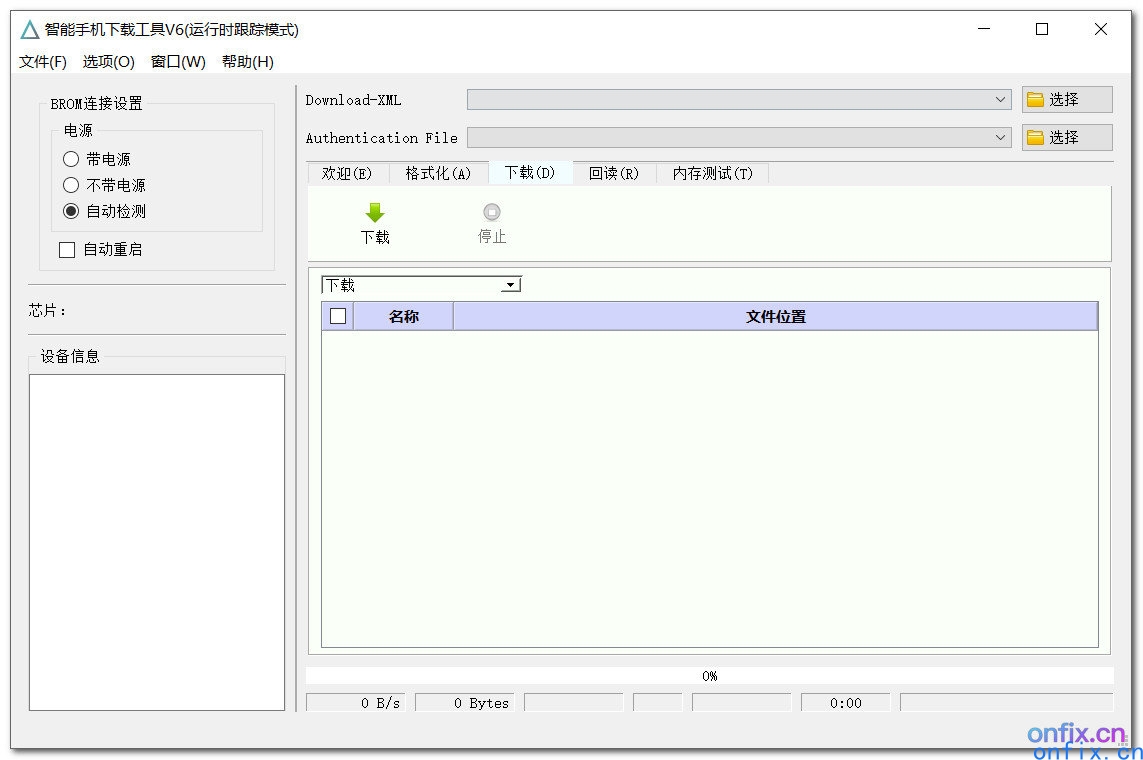This screenshot has width=1143, height=760.
Task: Select the 不带电源 radio button
Action: (70, 185)
